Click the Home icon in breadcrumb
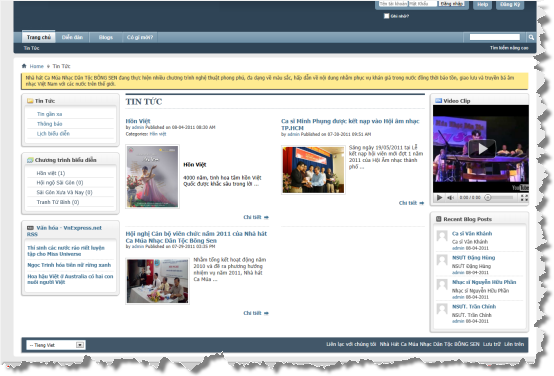The image size is (554, 376). pyautogui.click(x=24, y=66)
